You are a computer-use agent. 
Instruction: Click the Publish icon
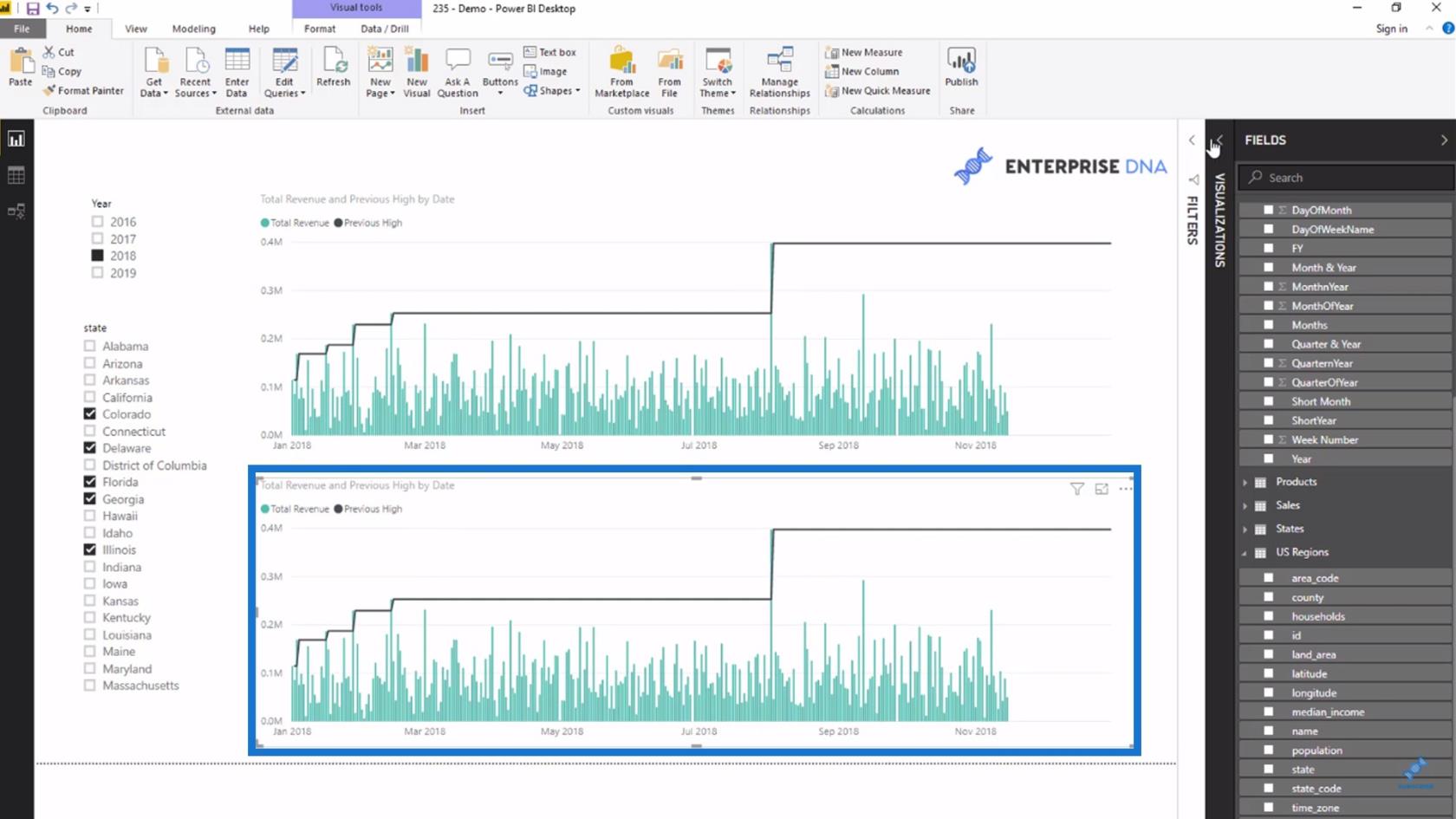click(x=961, y=61)
